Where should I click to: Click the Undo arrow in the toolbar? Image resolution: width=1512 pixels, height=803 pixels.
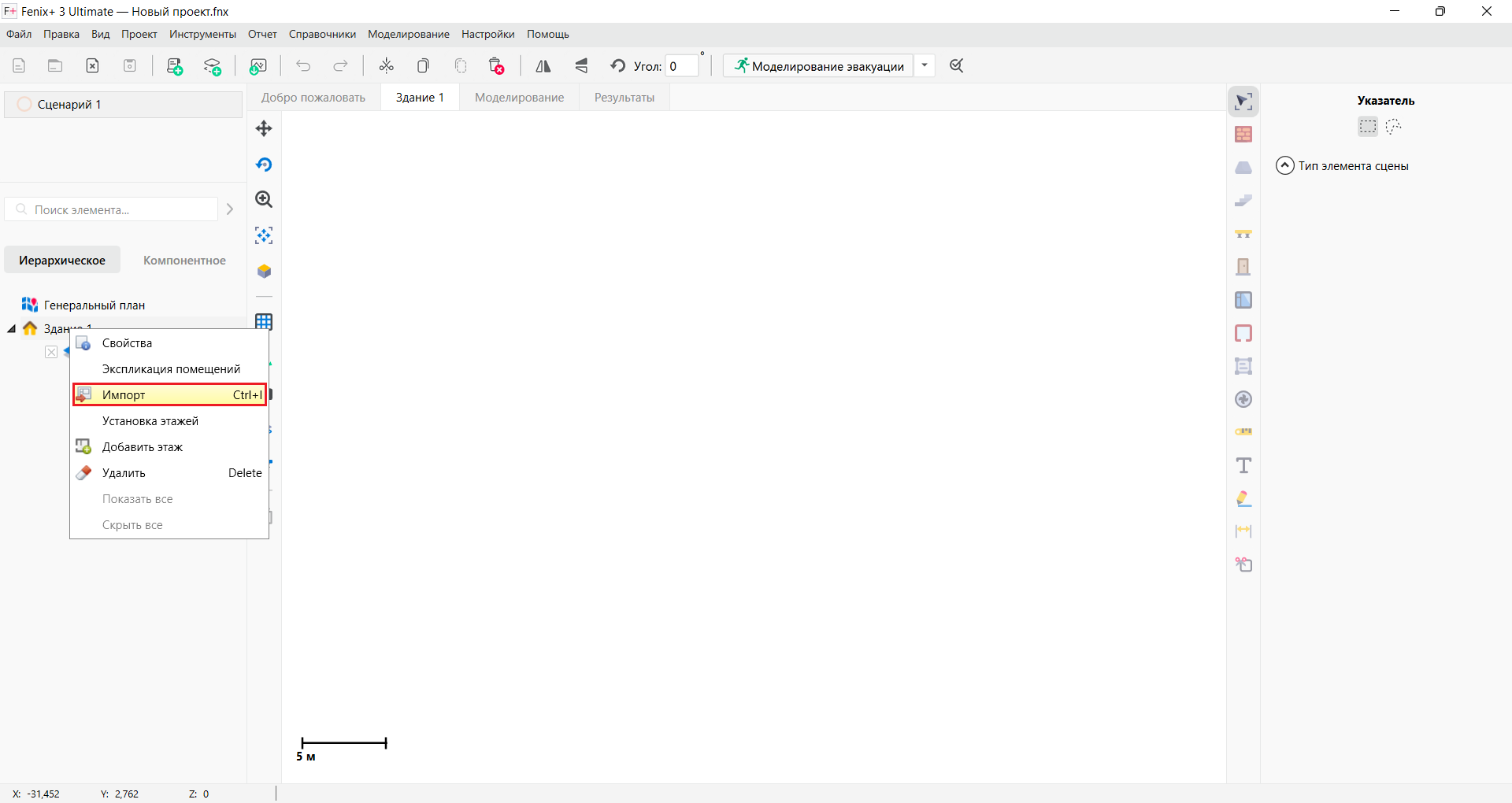point(303,66)
